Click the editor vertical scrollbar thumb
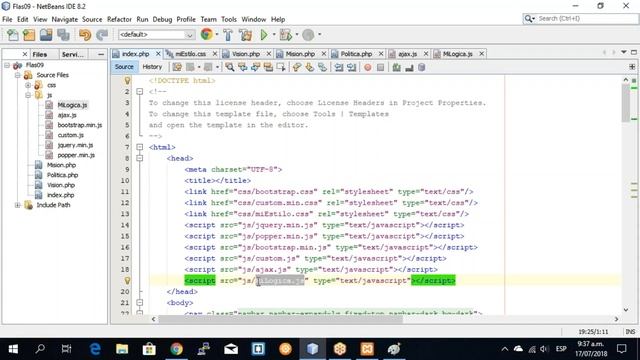Screen dimensions: 640x360 626,103
